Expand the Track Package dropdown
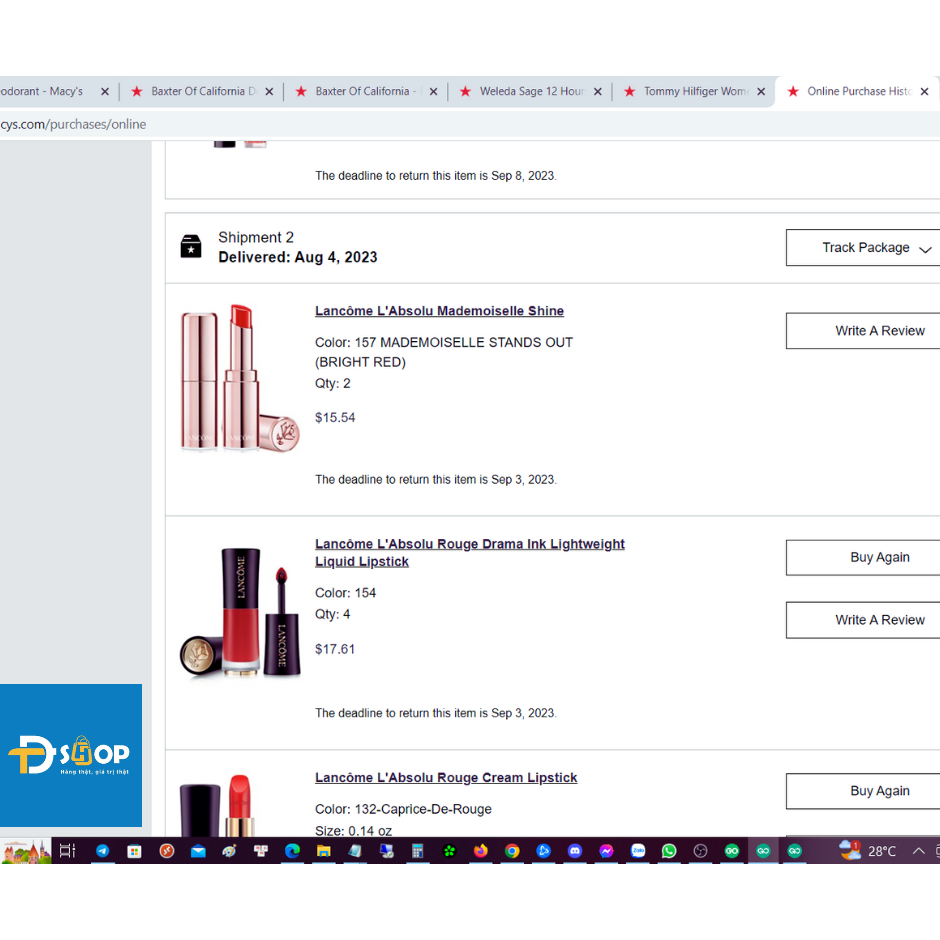 click(x=863, y=248)
